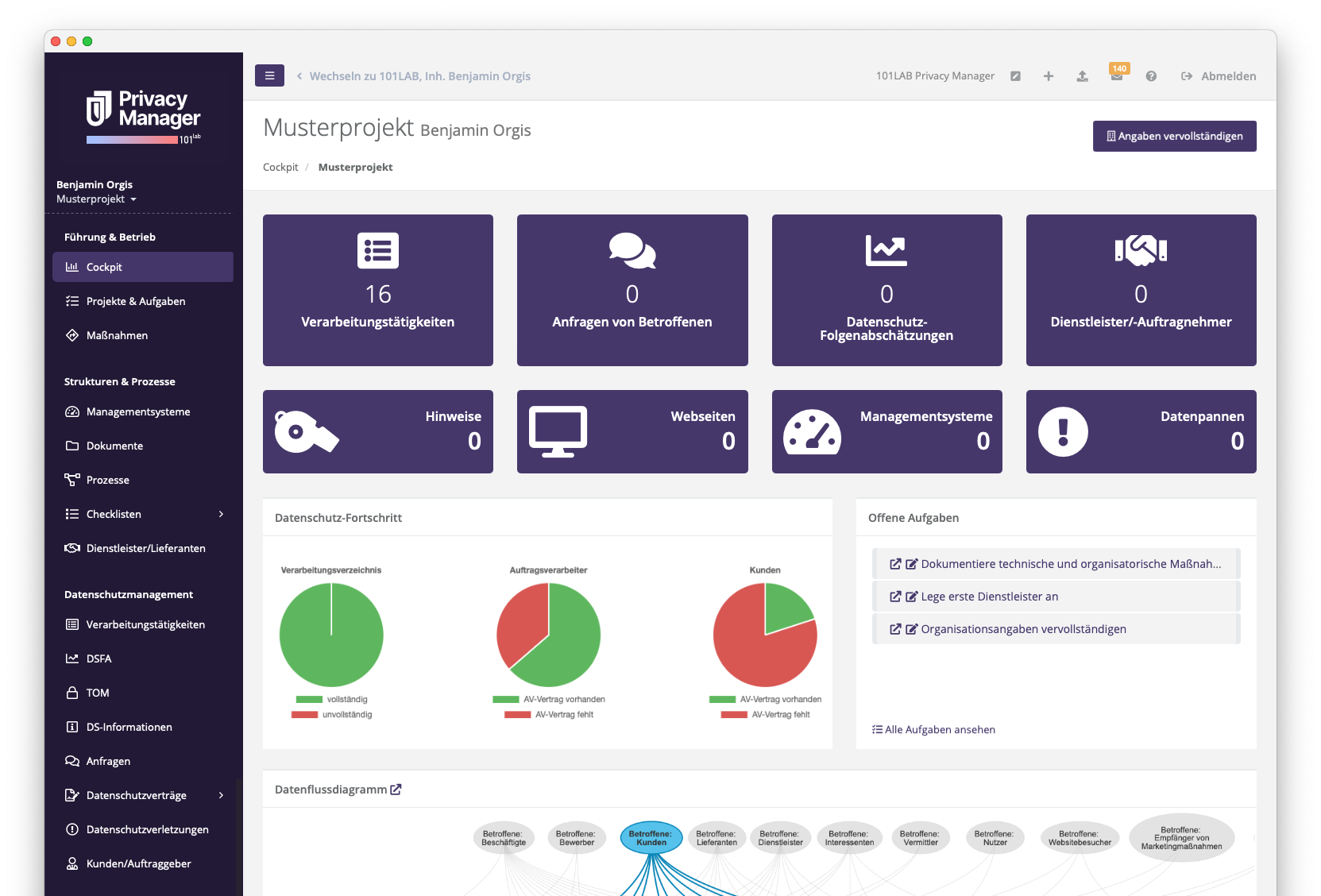1321x896 pixels.
Task: Click the help question mark icon
Action: 1150,75
